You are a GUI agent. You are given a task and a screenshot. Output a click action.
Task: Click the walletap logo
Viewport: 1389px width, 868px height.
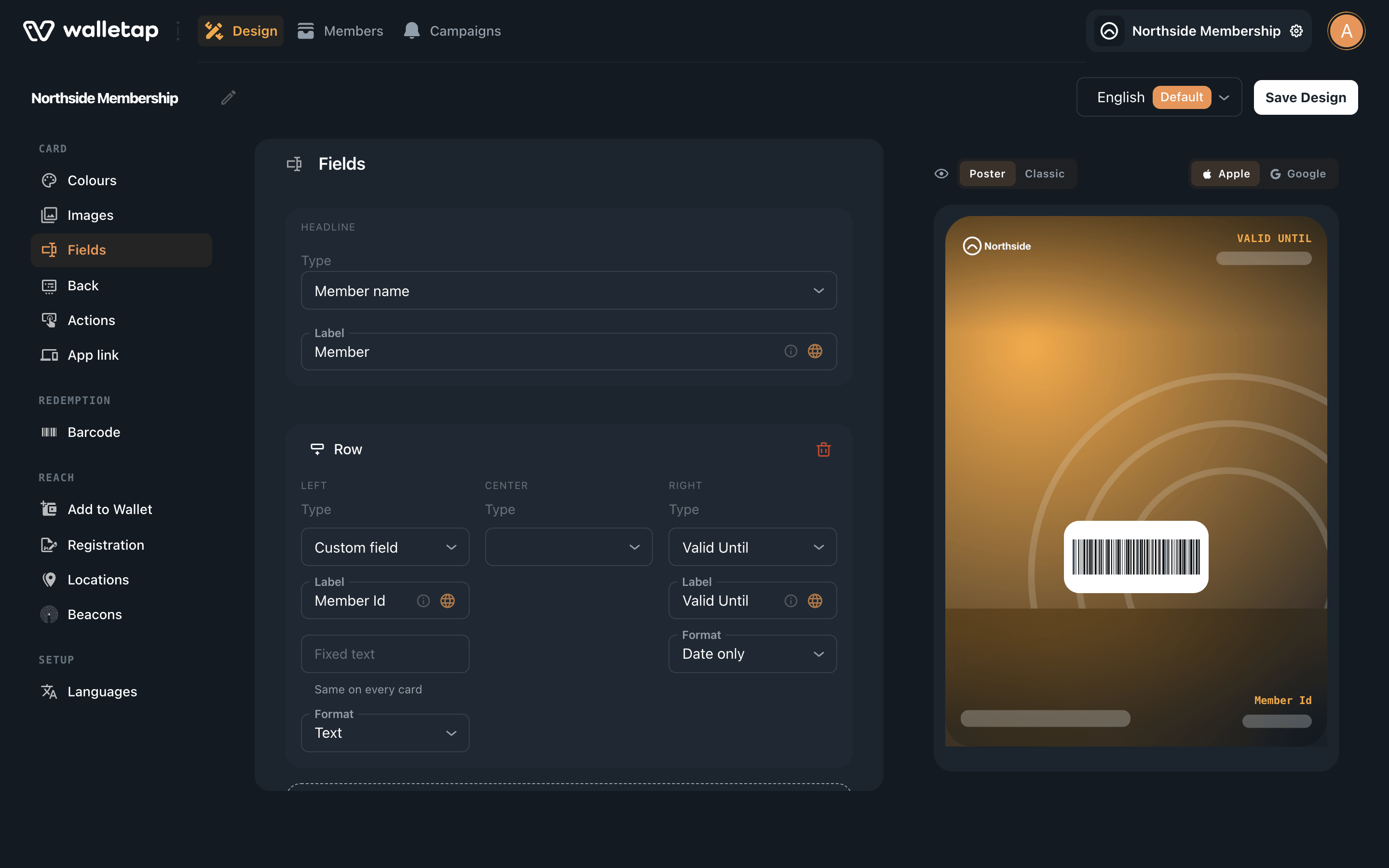(91, 31)
